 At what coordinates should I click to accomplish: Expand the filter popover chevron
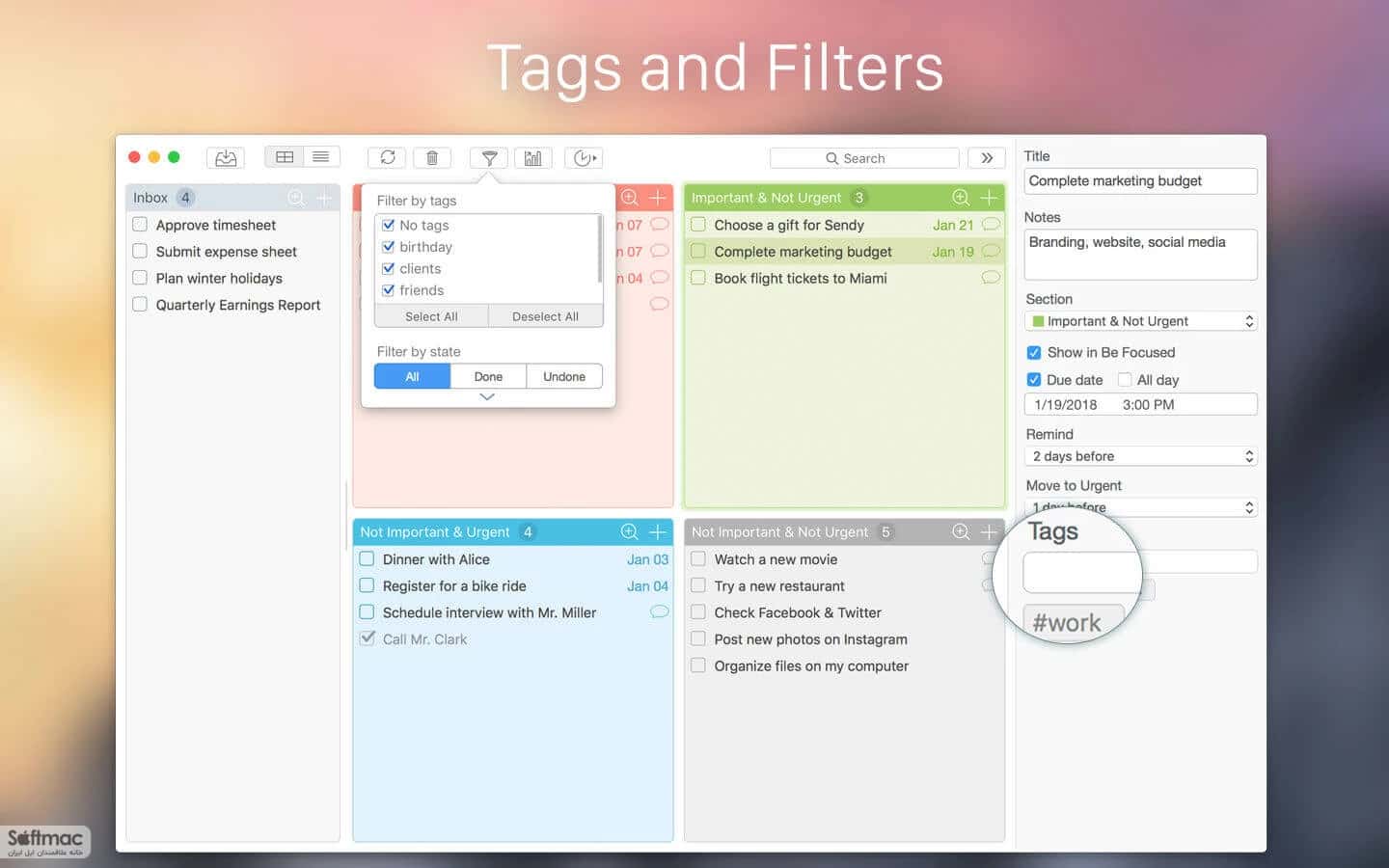(x=487, y=397)
